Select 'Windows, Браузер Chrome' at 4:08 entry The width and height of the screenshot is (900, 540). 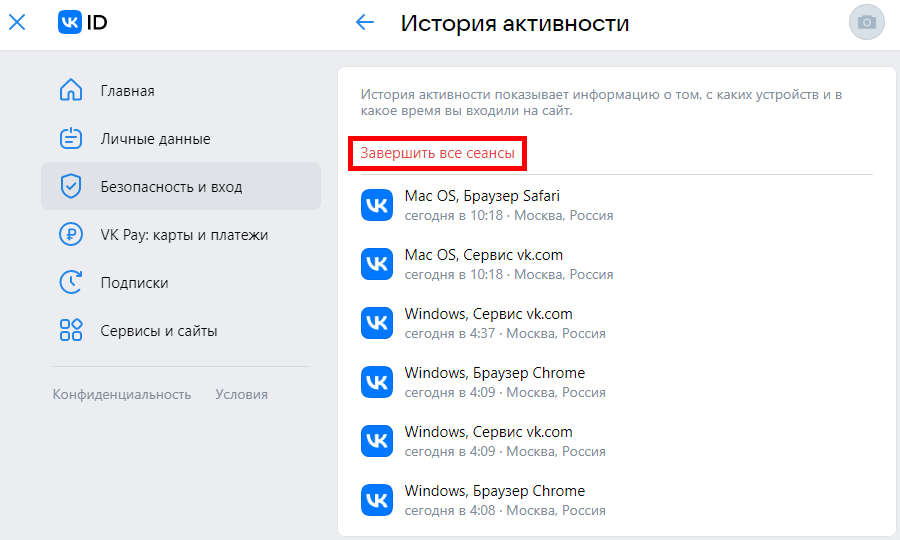point(495,491)
